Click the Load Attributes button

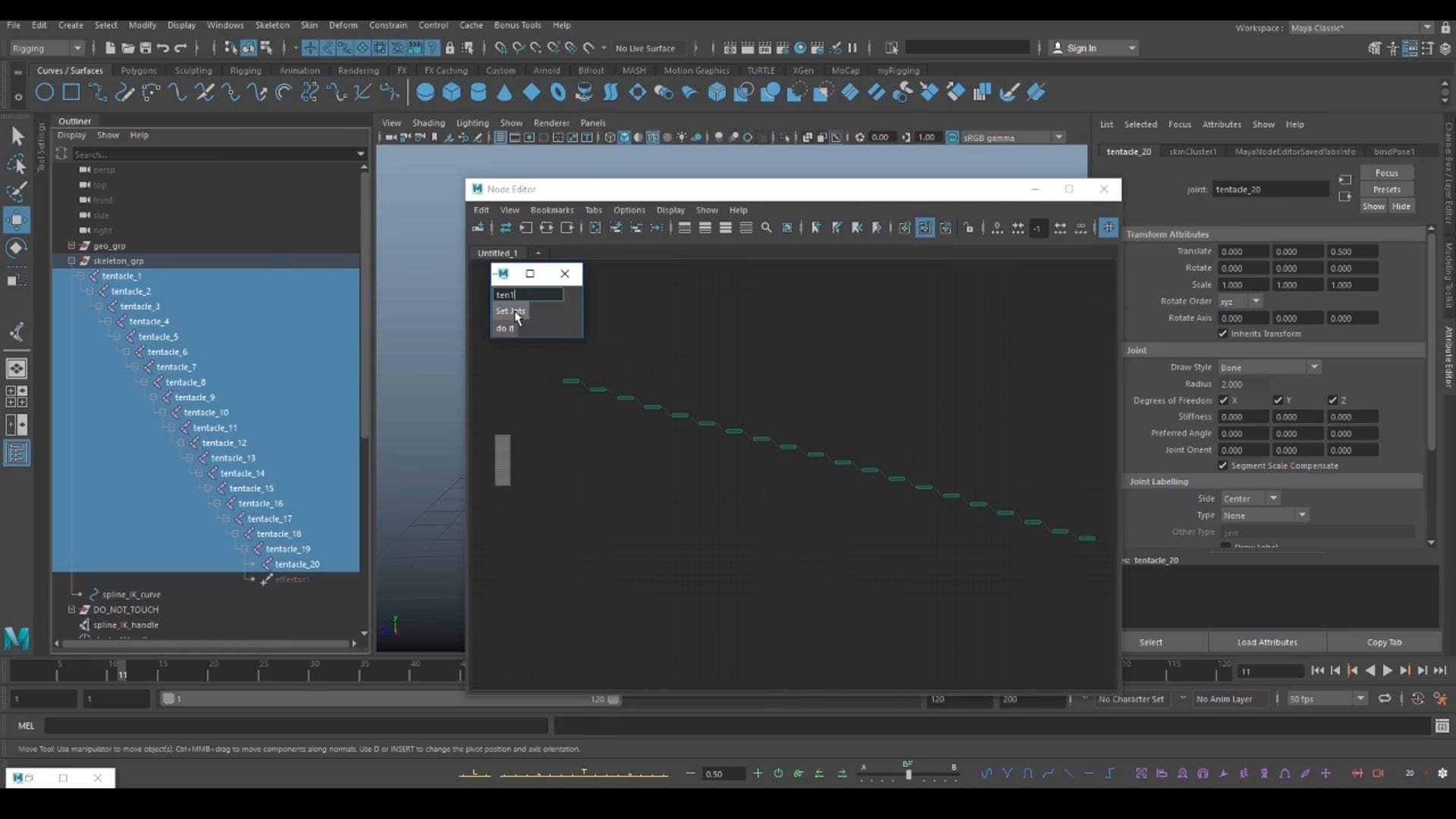[1267, 642]
